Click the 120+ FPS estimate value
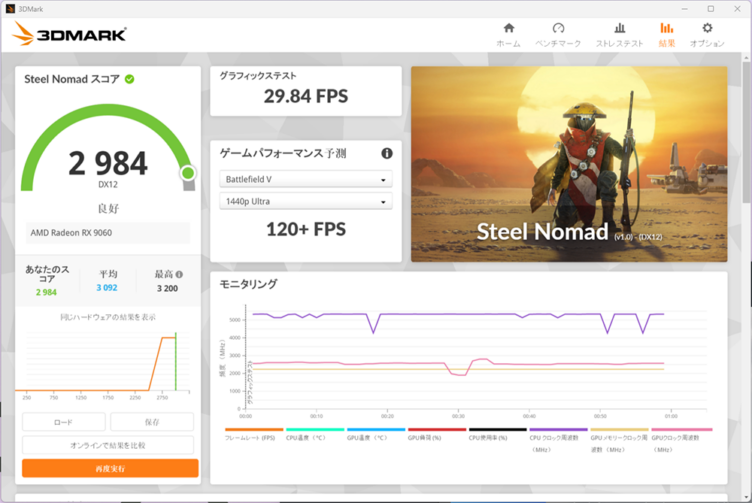Screen dimensions: 752x503 tap(306, 229)
